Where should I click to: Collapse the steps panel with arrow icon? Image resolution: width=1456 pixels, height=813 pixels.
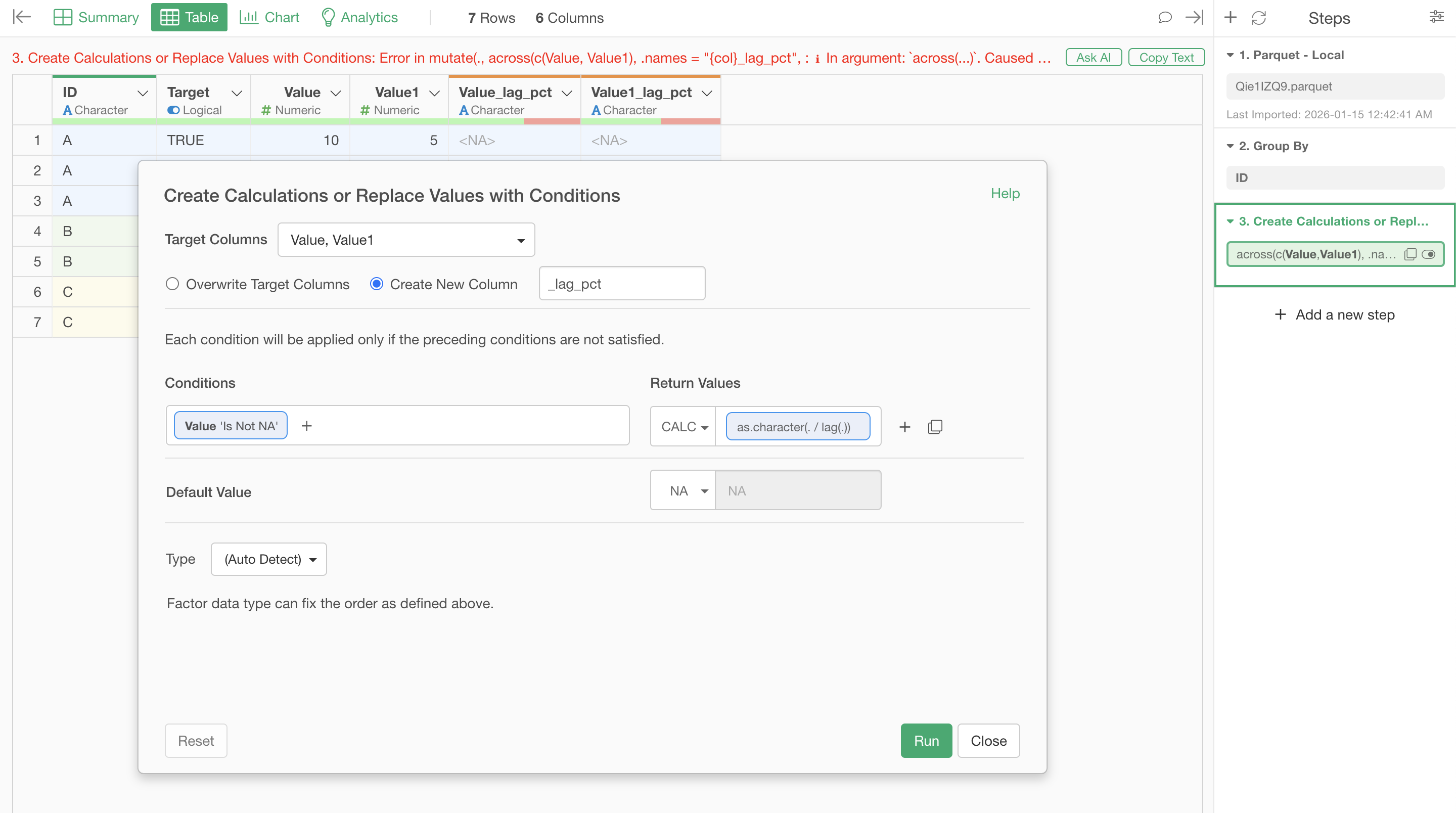(x=1194, y=18)
